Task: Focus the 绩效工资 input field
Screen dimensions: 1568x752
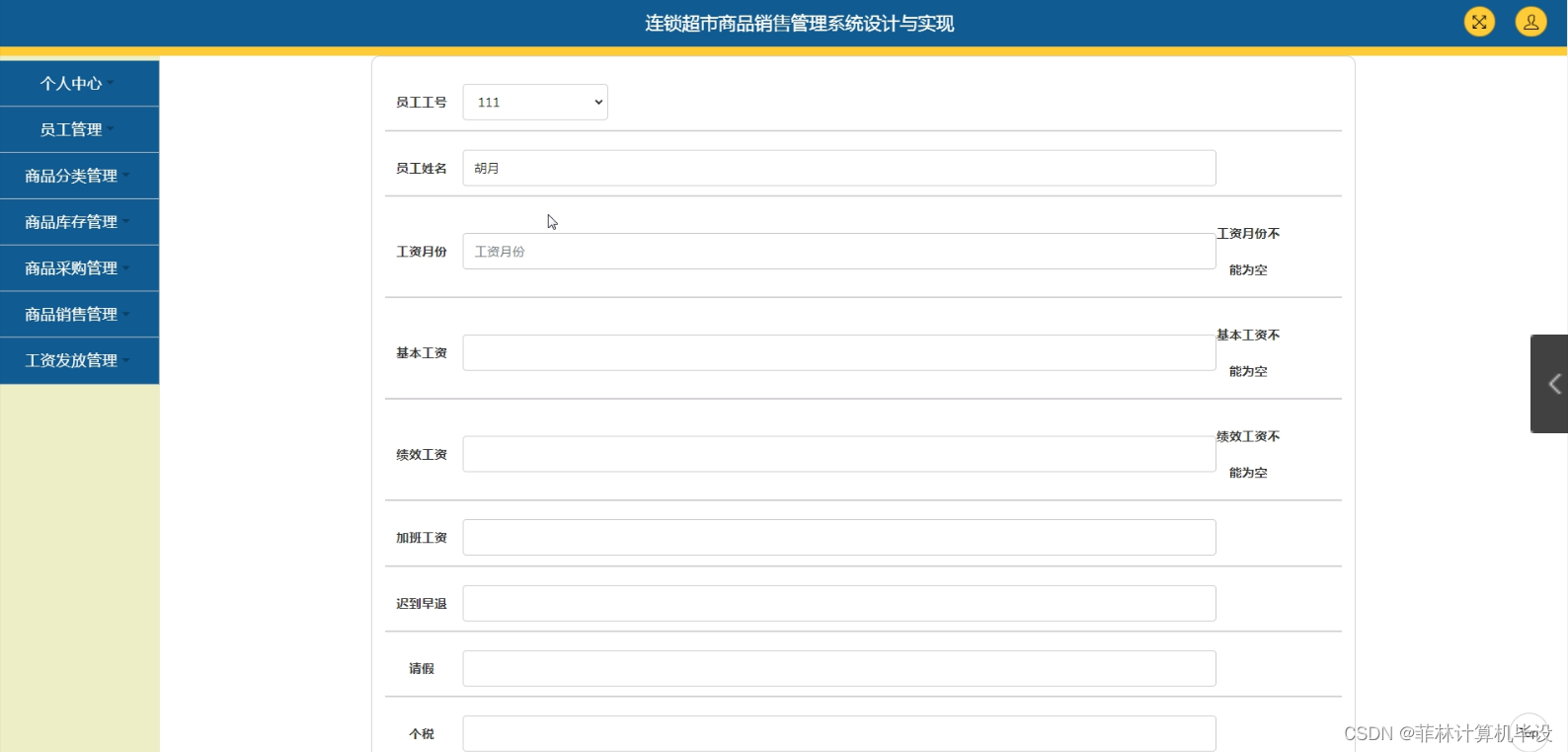Action: 839,454
